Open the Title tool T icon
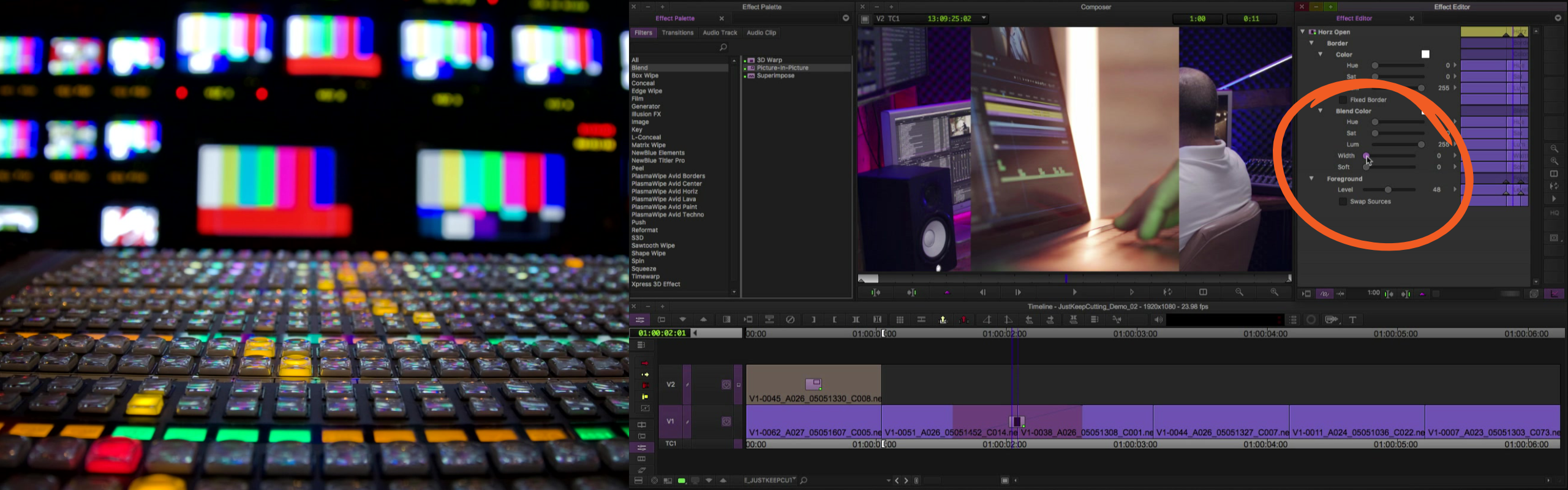The width and height of the screenshot is (1568, 490). 1353,320
